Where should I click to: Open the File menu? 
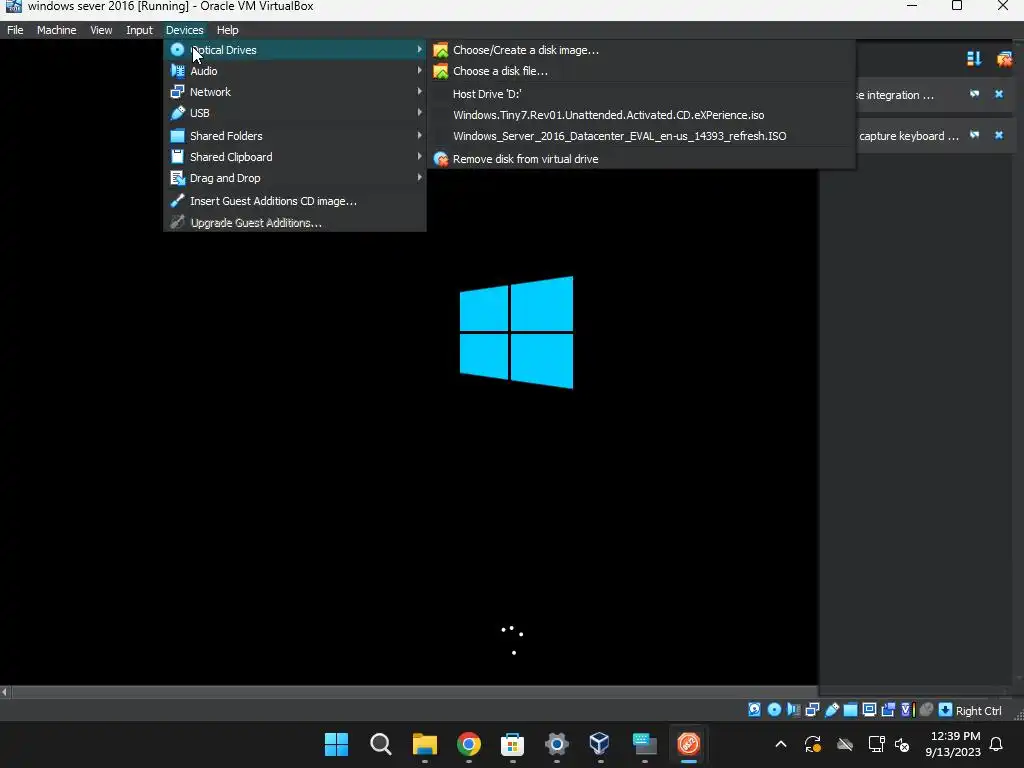coord(15,30)
